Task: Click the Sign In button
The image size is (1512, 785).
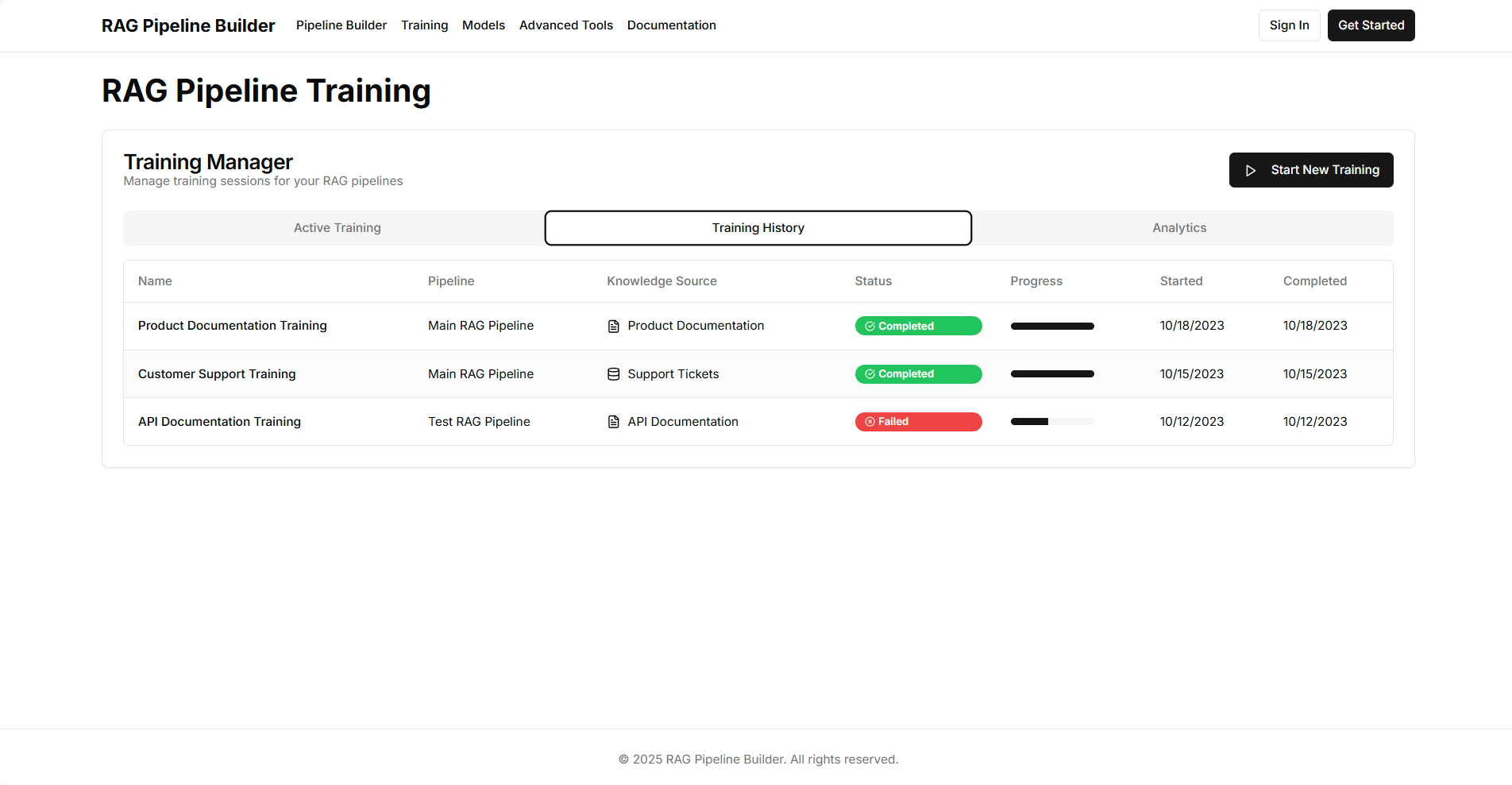Action: click(x=1289, y=25)
